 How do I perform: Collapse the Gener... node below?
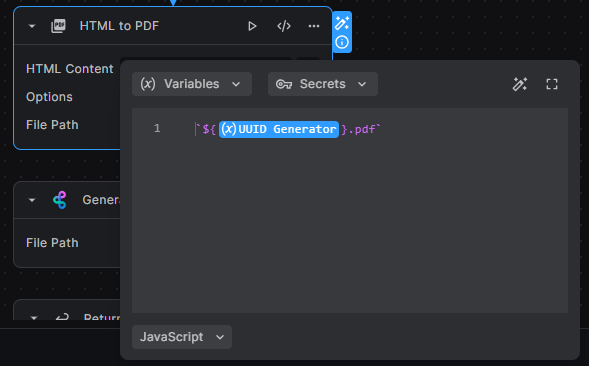pos(32,200)
